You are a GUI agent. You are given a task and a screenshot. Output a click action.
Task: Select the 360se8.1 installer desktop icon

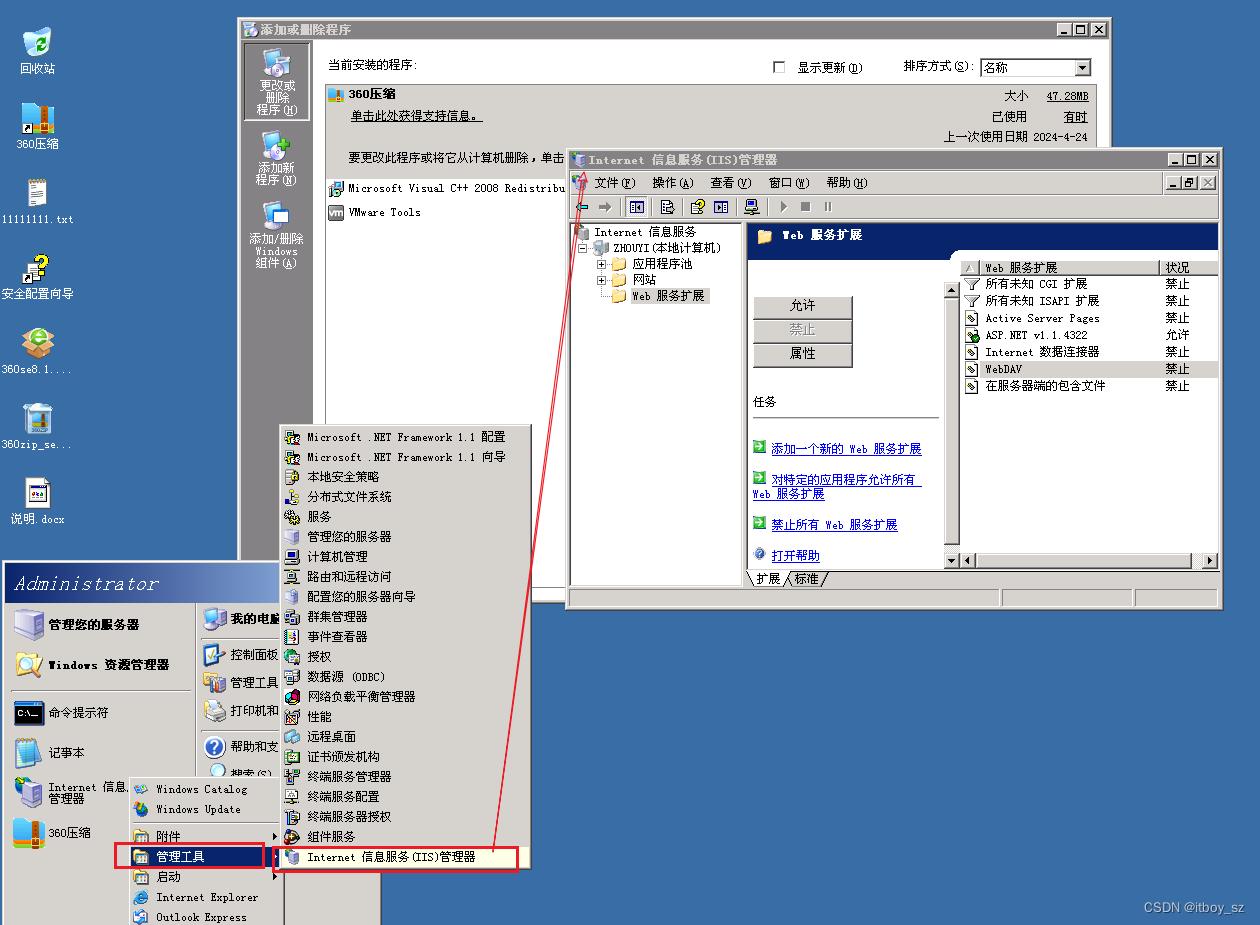pos(38,352)
